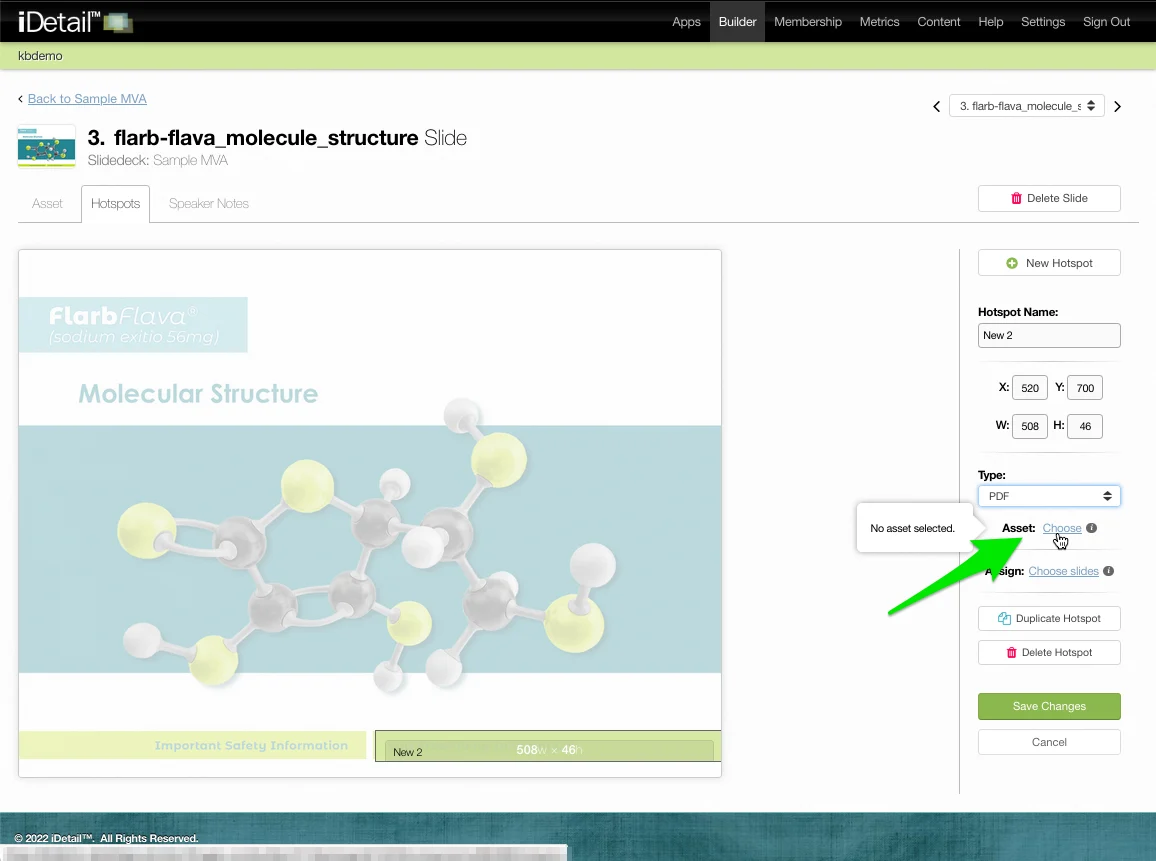Open the Apps menu

[x=686, y=21]
